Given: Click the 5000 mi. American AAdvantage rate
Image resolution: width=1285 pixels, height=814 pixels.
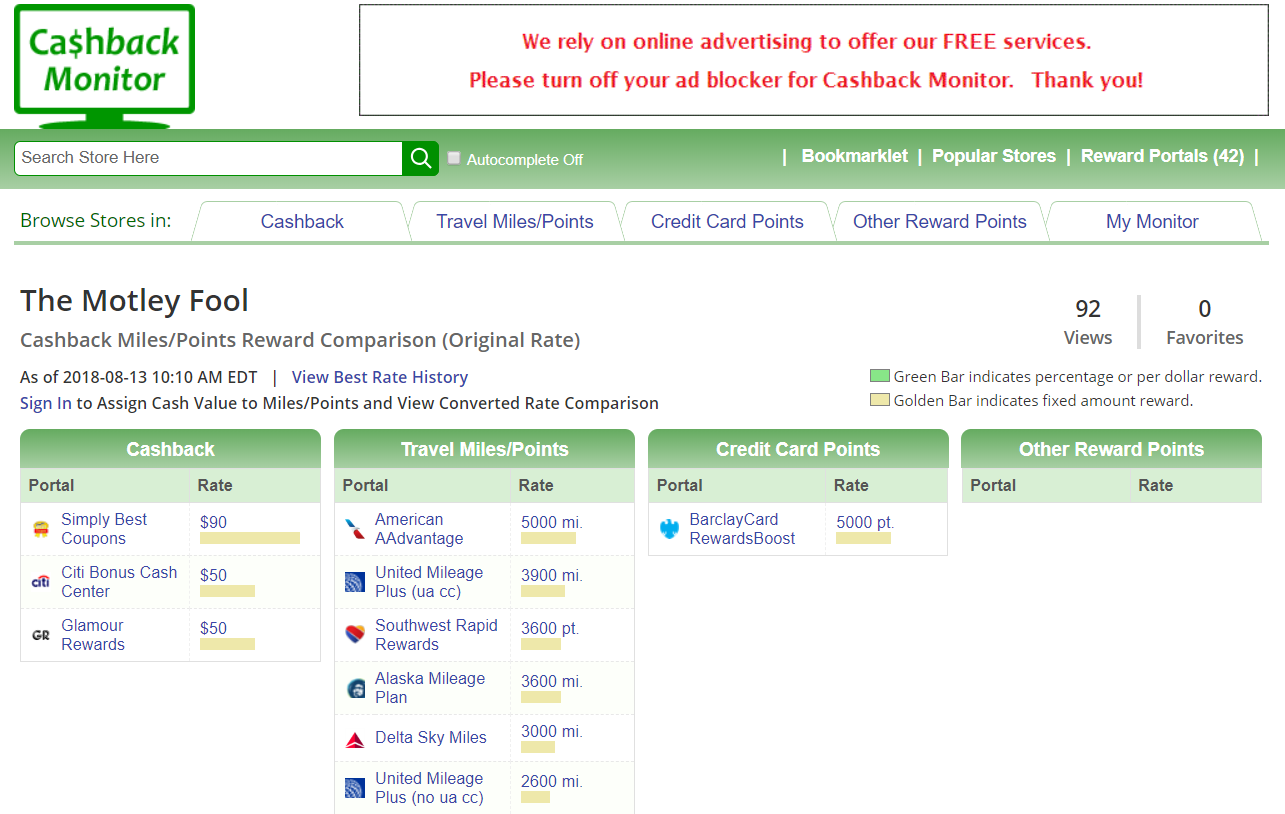Looking at the screenshot, I should [x=552, y=522].
